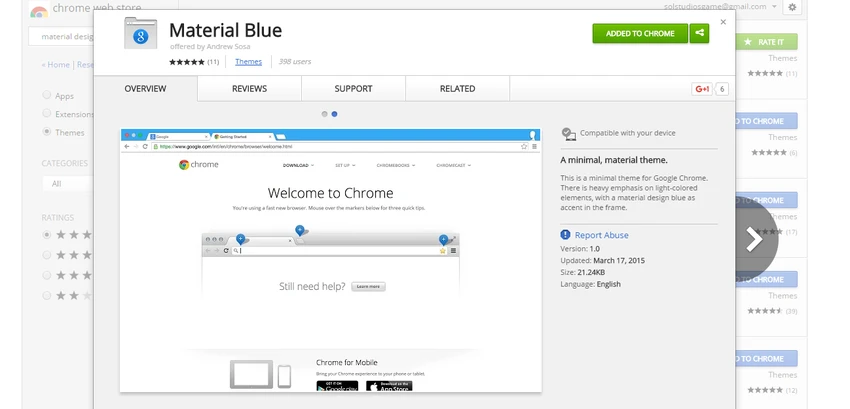
Task: Click the next arrow circle button
Action: click(x=755, y=239)
